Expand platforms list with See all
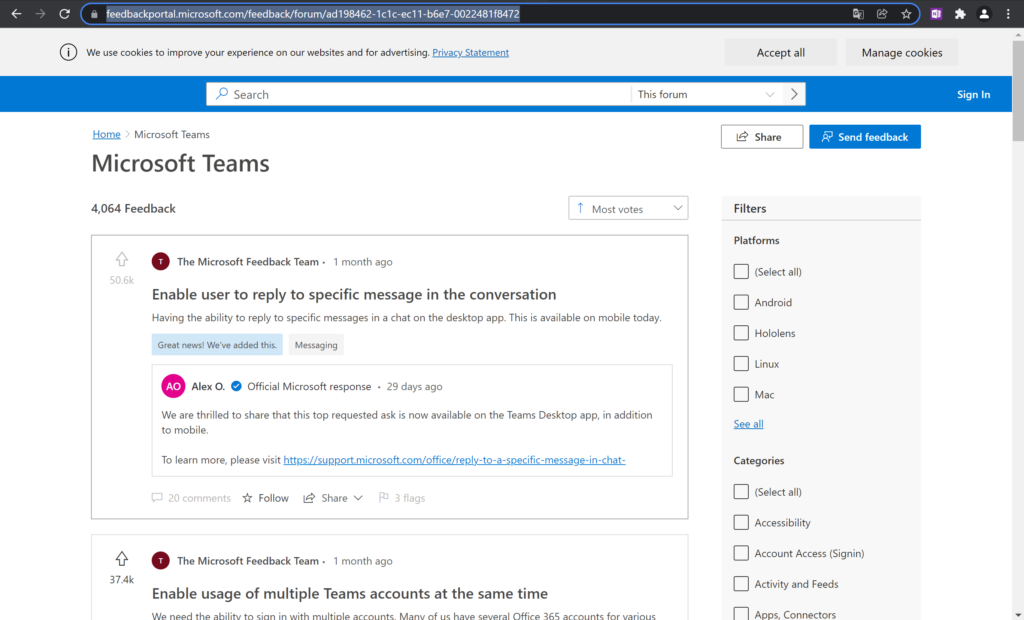 748,424
